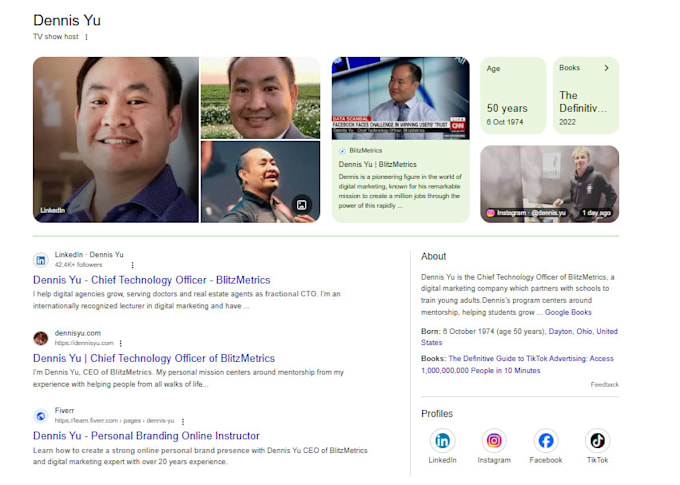
Task: Click the Instagram logo on the post thumbnail
Action: pyautogui.click(x=490, y=213)
